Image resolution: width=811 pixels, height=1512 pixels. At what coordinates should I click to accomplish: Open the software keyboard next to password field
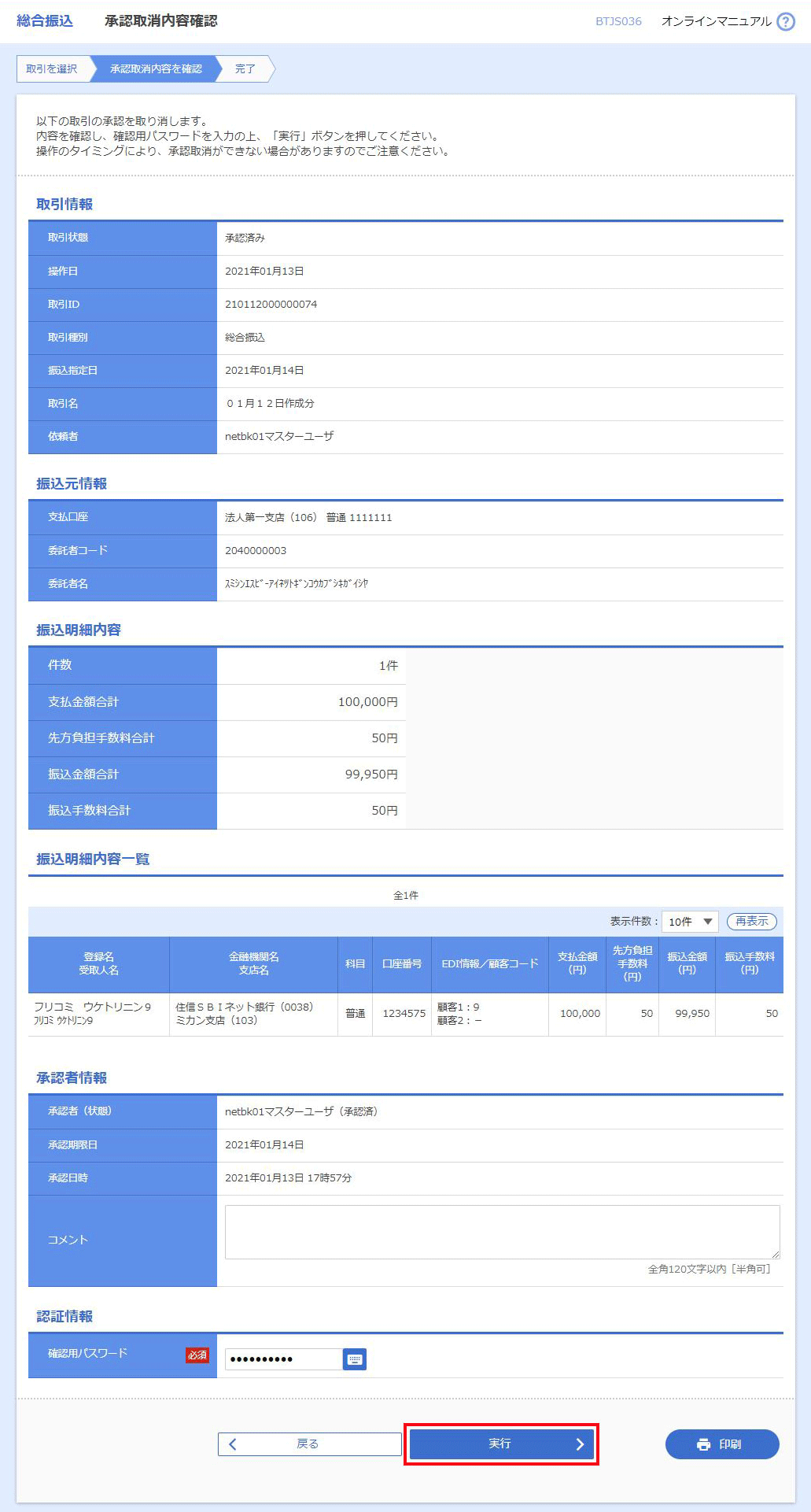point(355,1359)
